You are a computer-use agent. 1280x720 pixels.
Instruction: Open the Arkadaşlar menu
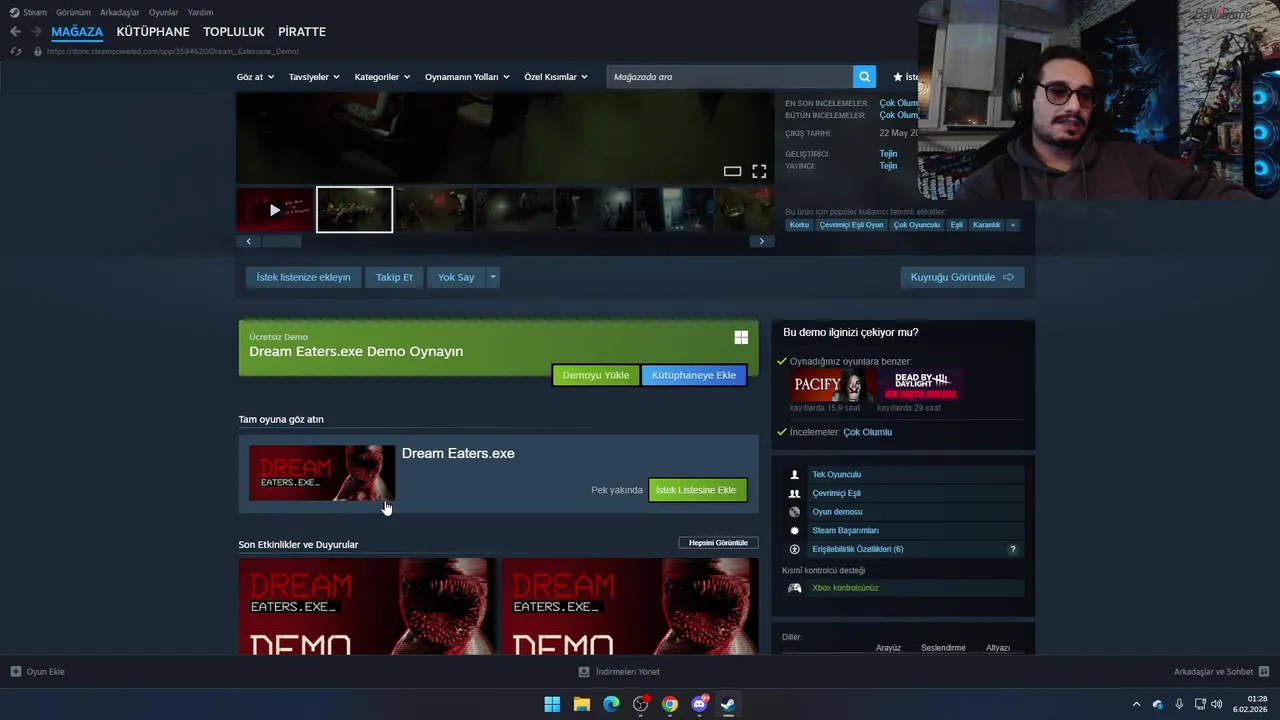(x=120, y=12)
